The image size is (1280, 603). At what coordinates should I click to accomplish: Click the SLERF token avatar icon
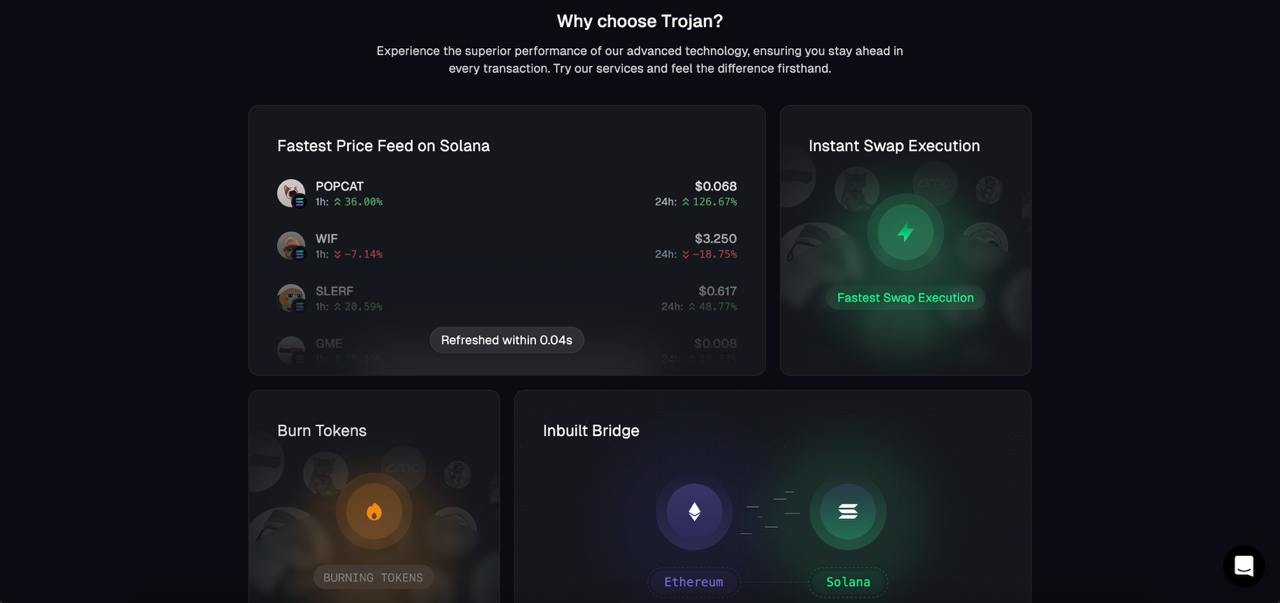click(291, 298)
